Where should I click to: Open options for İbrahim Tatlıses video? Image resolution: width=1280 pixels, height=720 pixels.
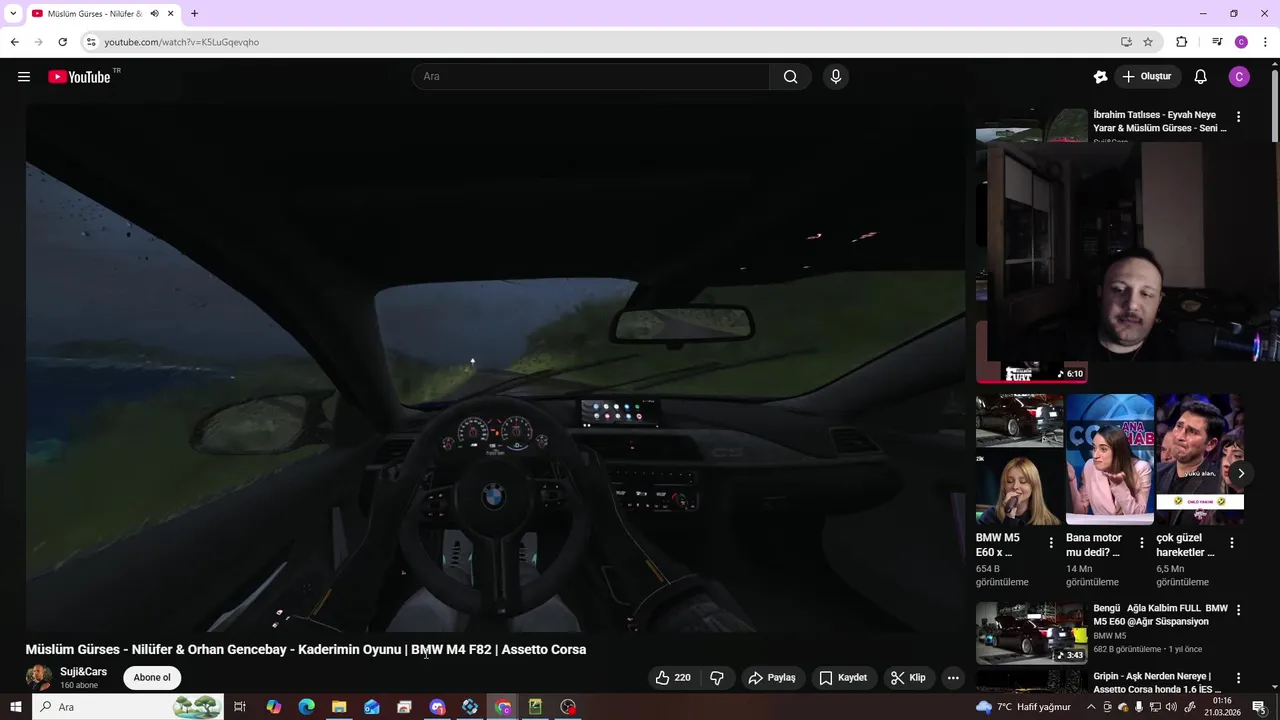click(1238, 117)
